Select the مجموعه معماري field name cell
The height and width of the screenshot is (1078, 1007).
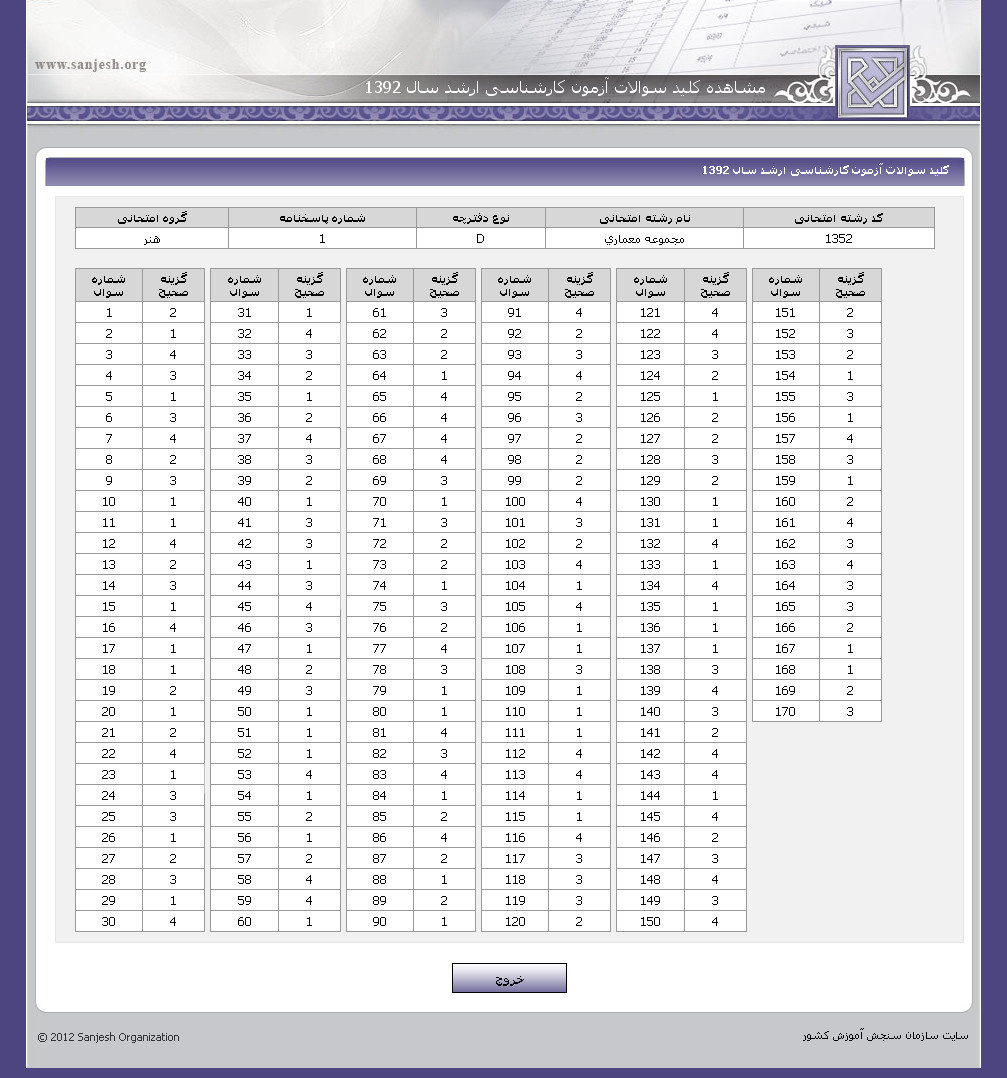tap(644, 239)
